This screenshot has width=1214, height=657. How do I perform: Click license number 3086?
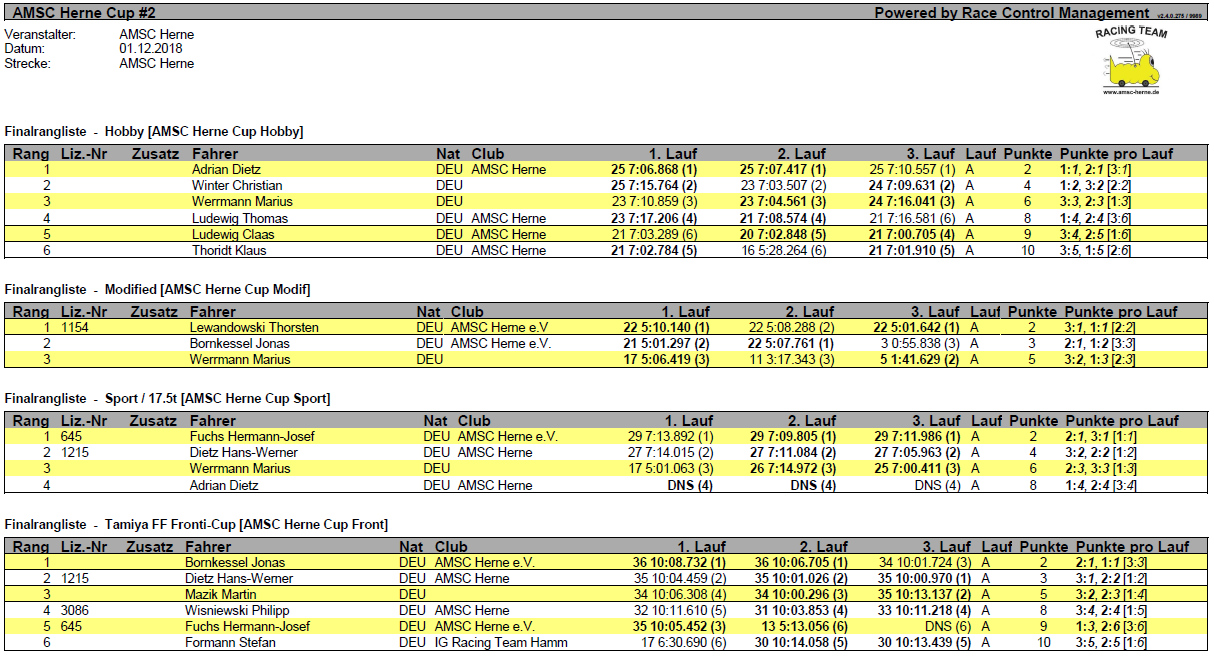coord(75,610)
